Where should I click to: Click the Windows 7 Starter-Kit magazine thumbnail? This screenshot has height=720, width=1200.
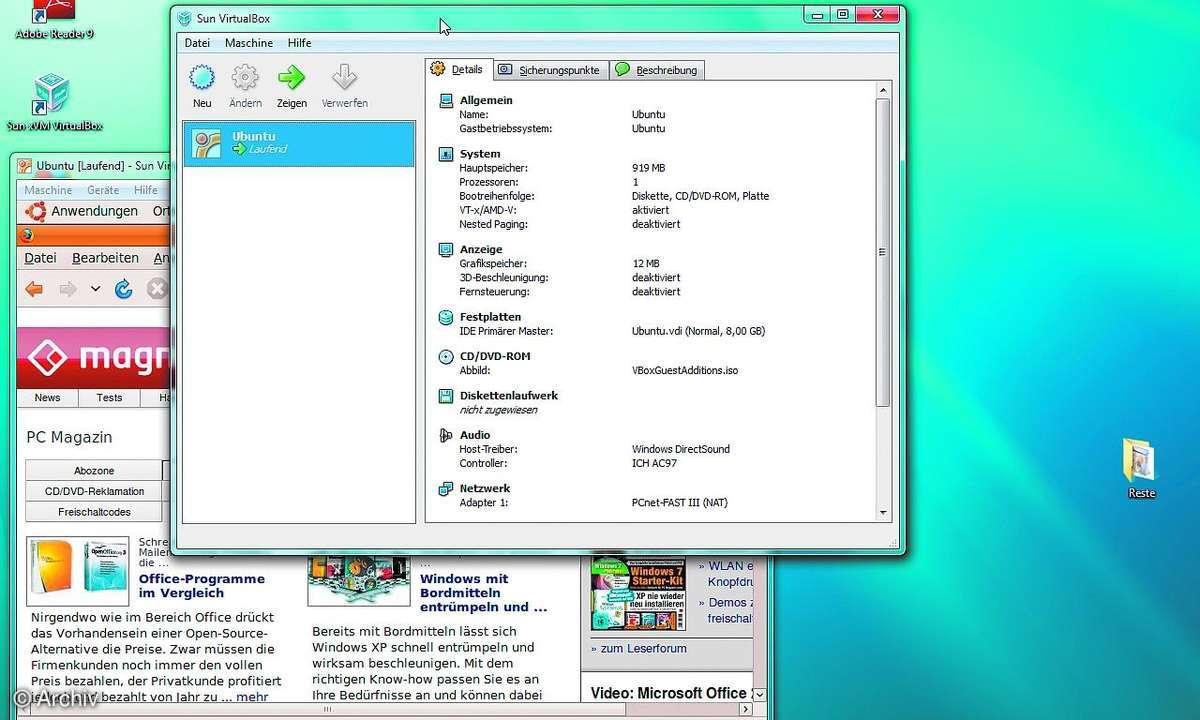[x=638, y=594]
